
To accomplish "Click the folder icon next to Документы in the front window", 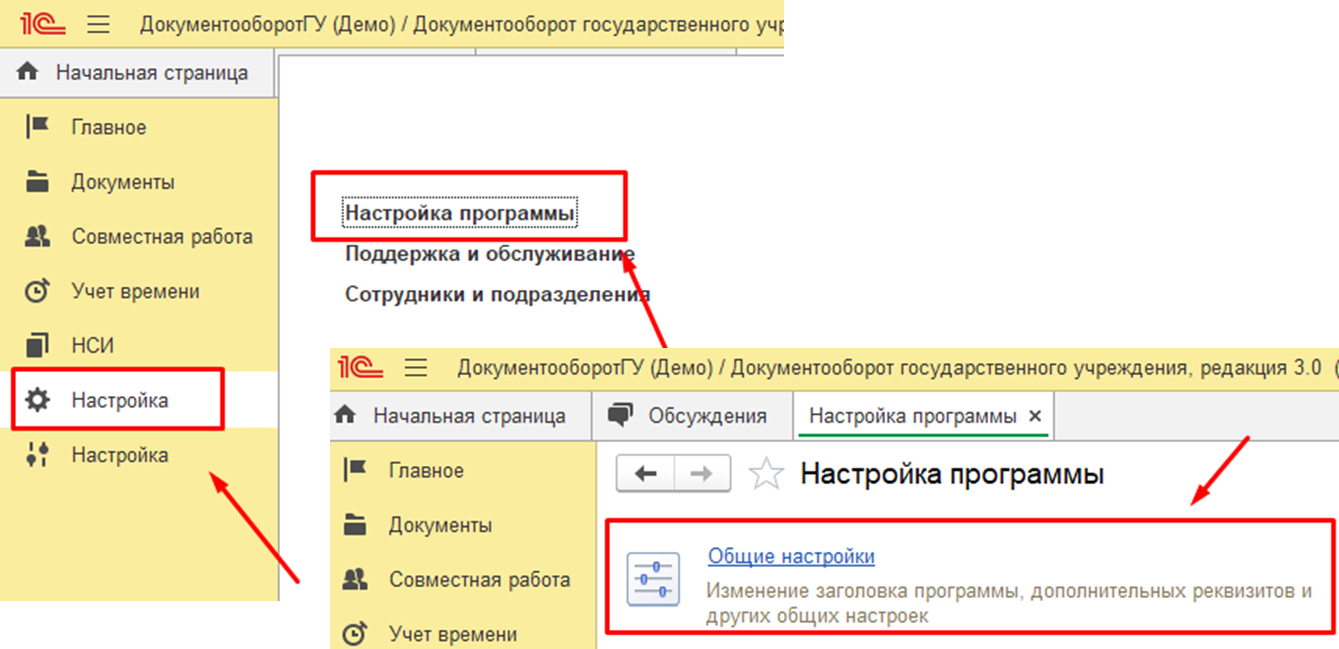I will (355, 525).
